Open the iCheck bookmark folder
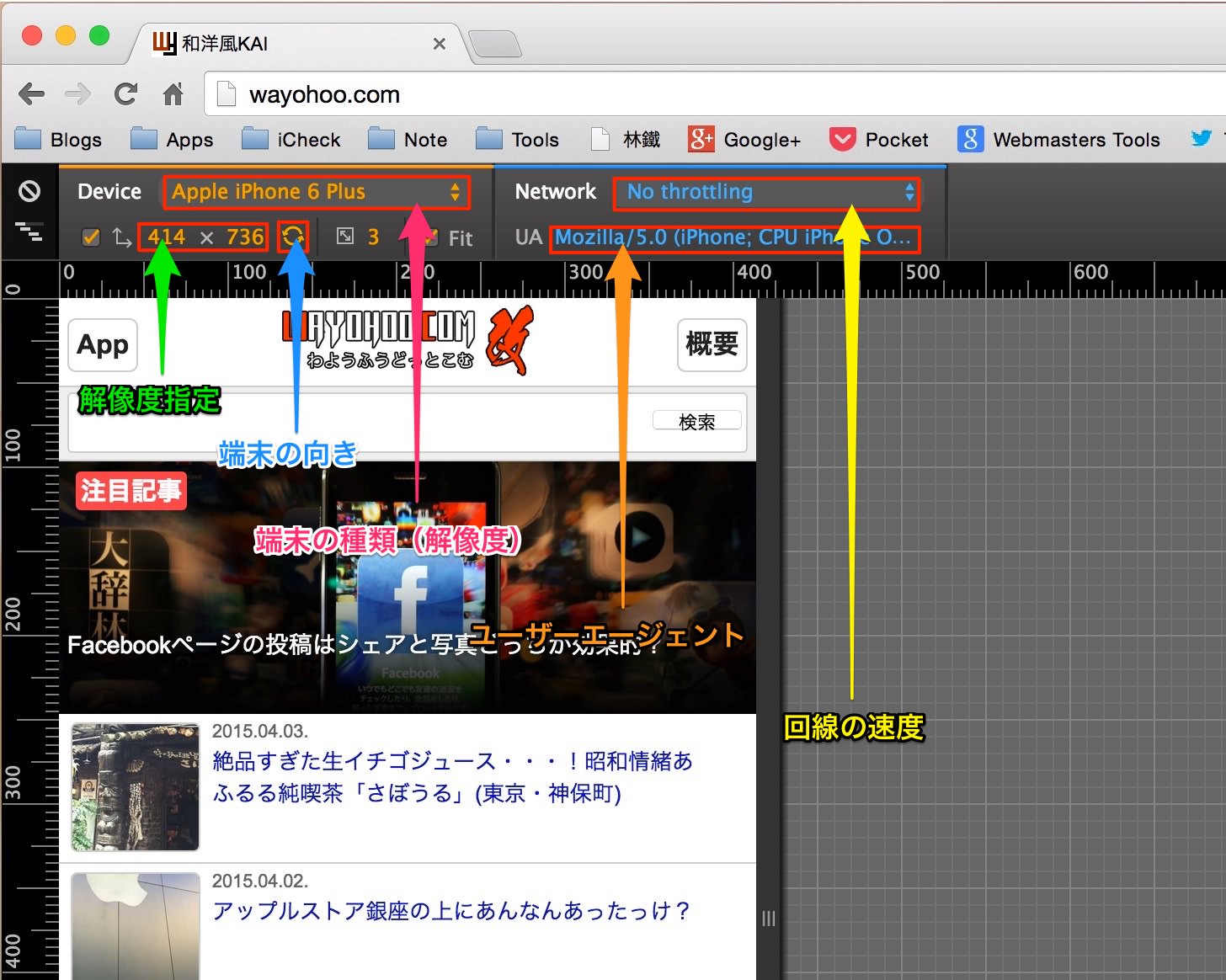The height and width of the screenshot is (980, 1226). [291, 139]
